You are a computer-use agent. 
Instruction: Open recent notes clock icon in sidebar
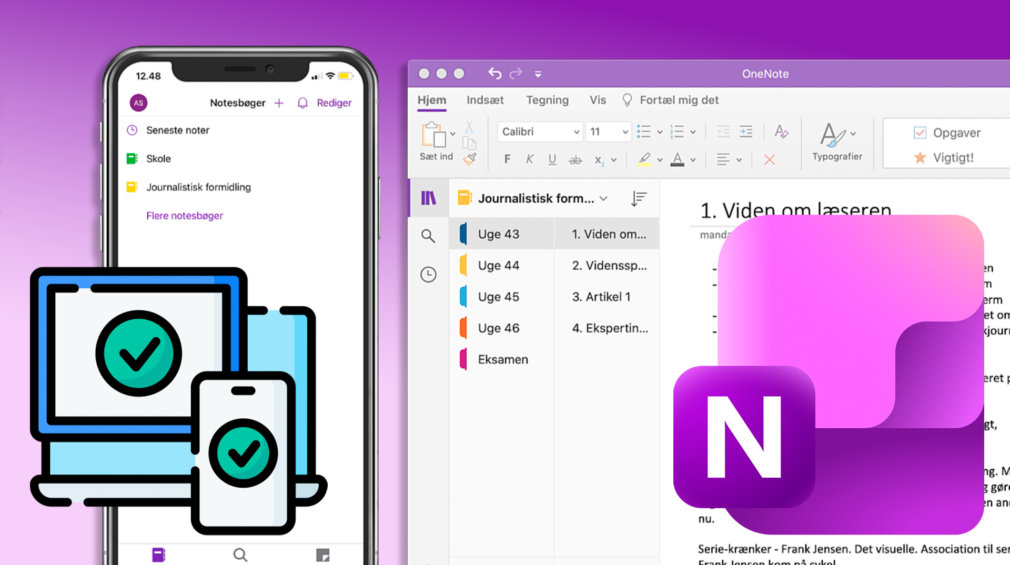[x=428, y=274]
